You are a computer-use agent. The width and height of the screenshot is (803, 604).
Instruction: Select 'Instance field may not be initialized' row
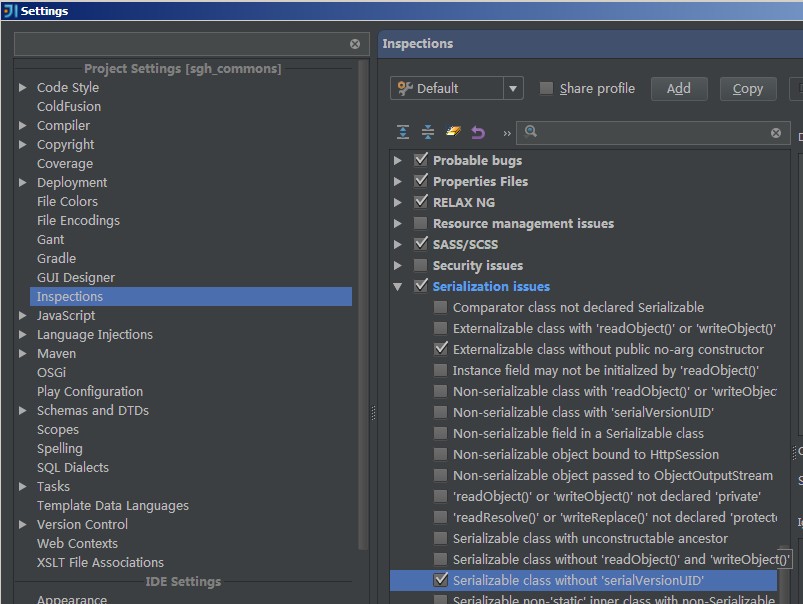pyautogui.click(x=605, y=370)
